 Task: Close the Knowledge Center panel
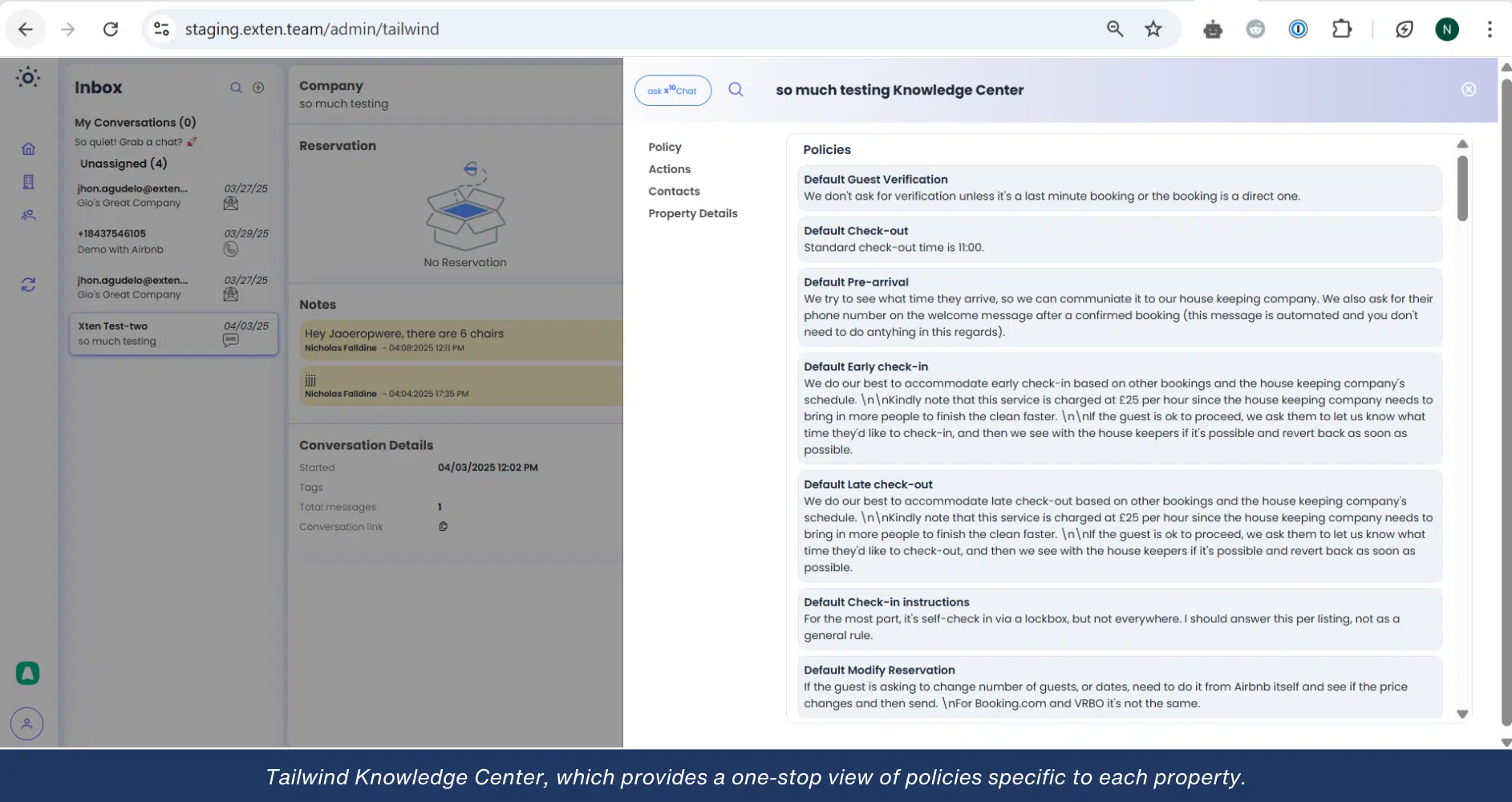click(x=1468, y=90)
